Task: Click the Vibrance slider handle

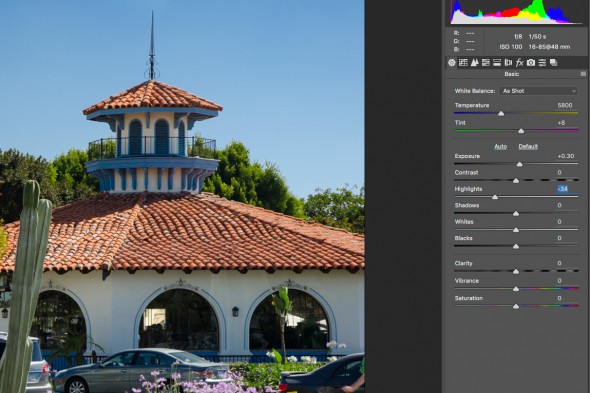Action: (516, 289)
